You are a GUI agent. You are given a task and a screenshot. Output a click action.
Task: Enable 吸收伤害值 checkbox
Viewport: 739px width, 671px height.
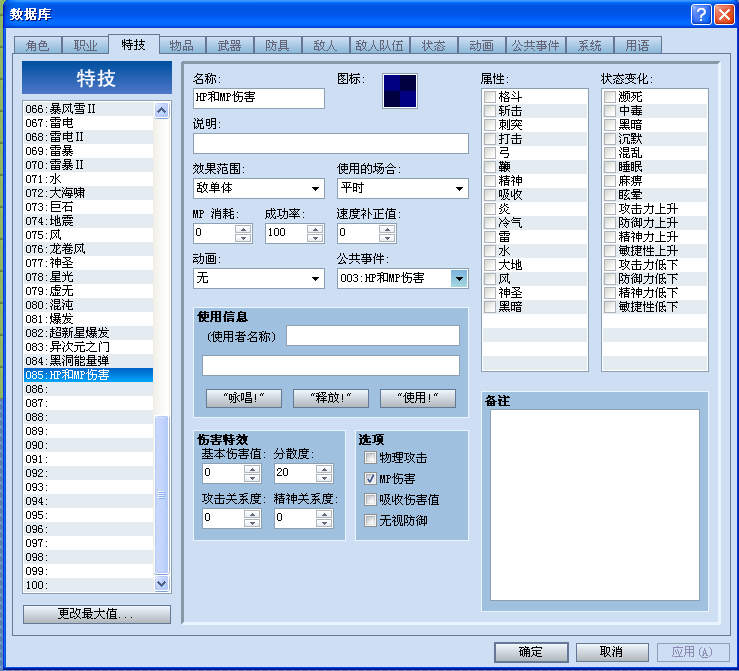(x=370, y=499)
